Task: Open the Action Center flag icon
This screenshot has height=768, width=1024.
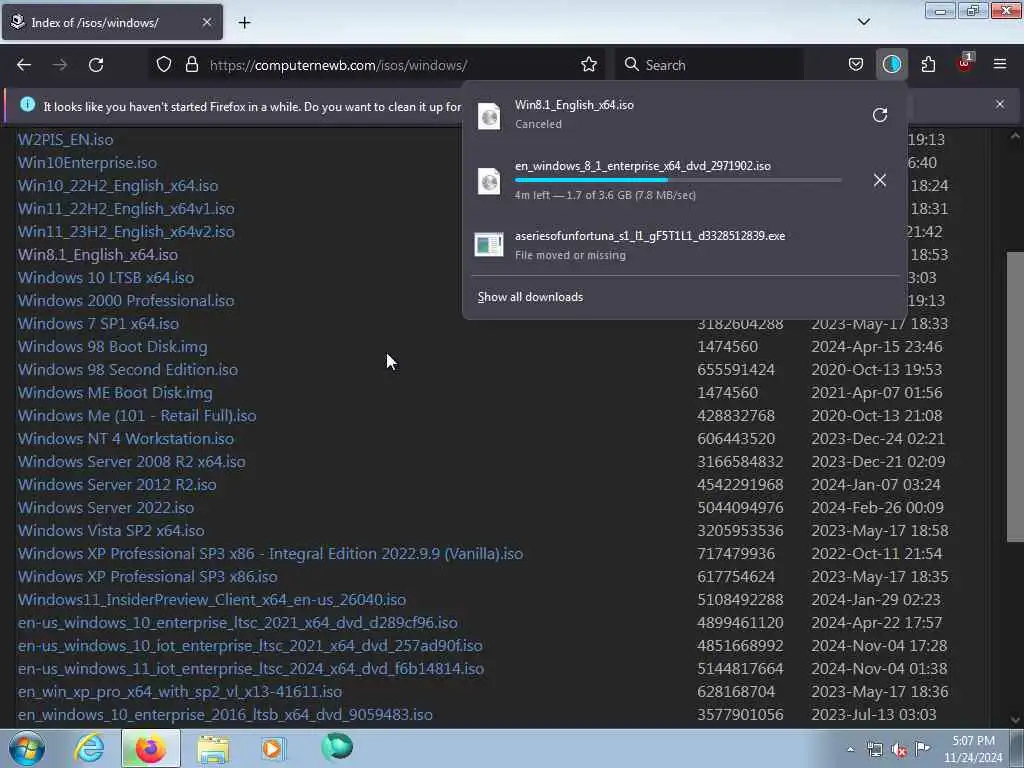Action: 922,748
